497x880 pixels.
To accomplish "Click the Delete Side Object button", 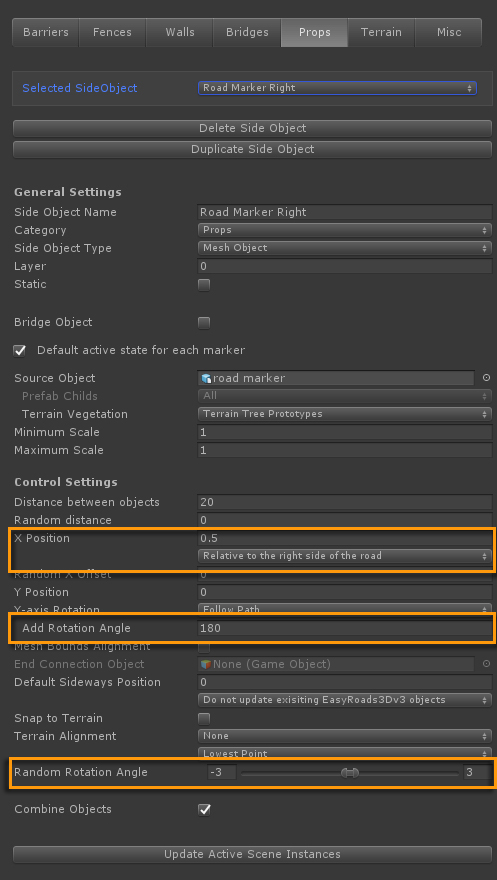I will (x=252, y=129).
